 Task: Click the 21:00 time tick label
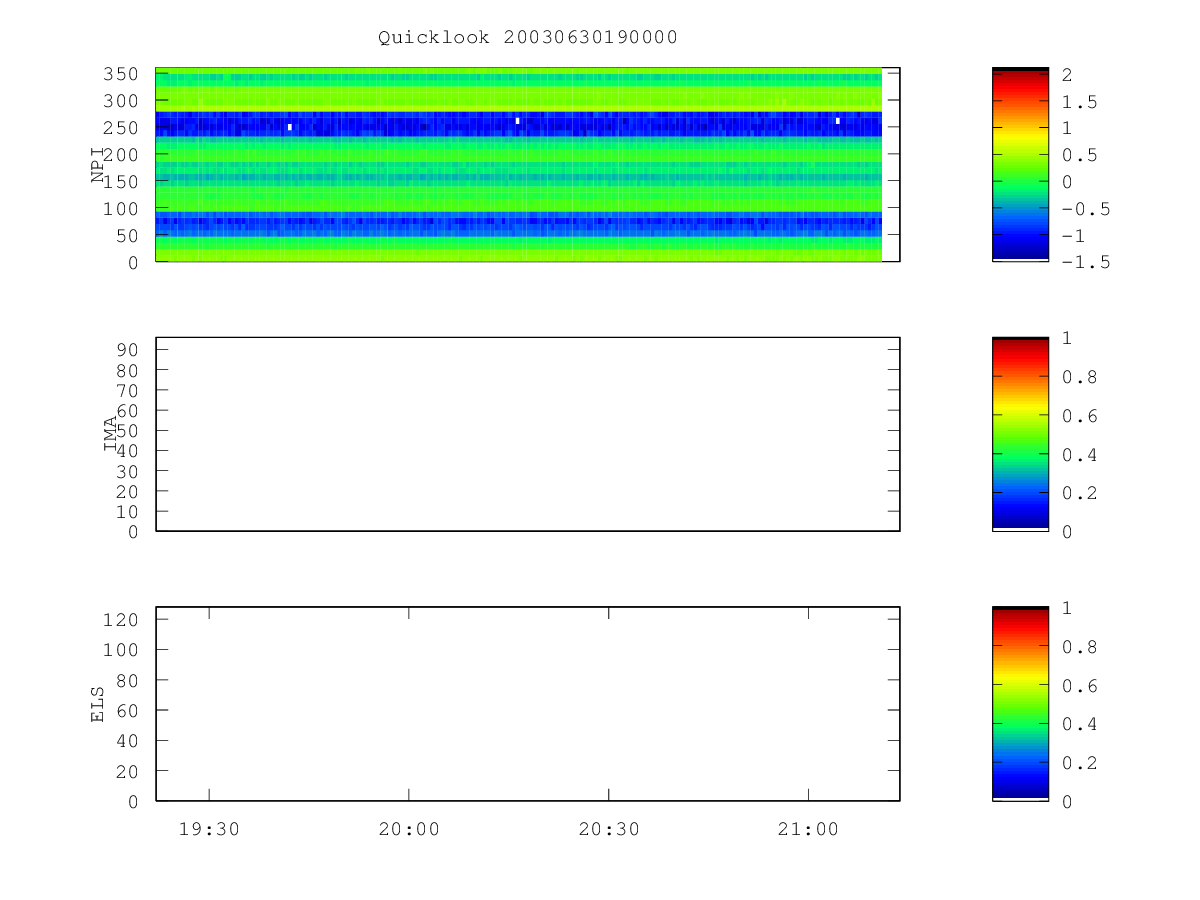tap(808, 829)
